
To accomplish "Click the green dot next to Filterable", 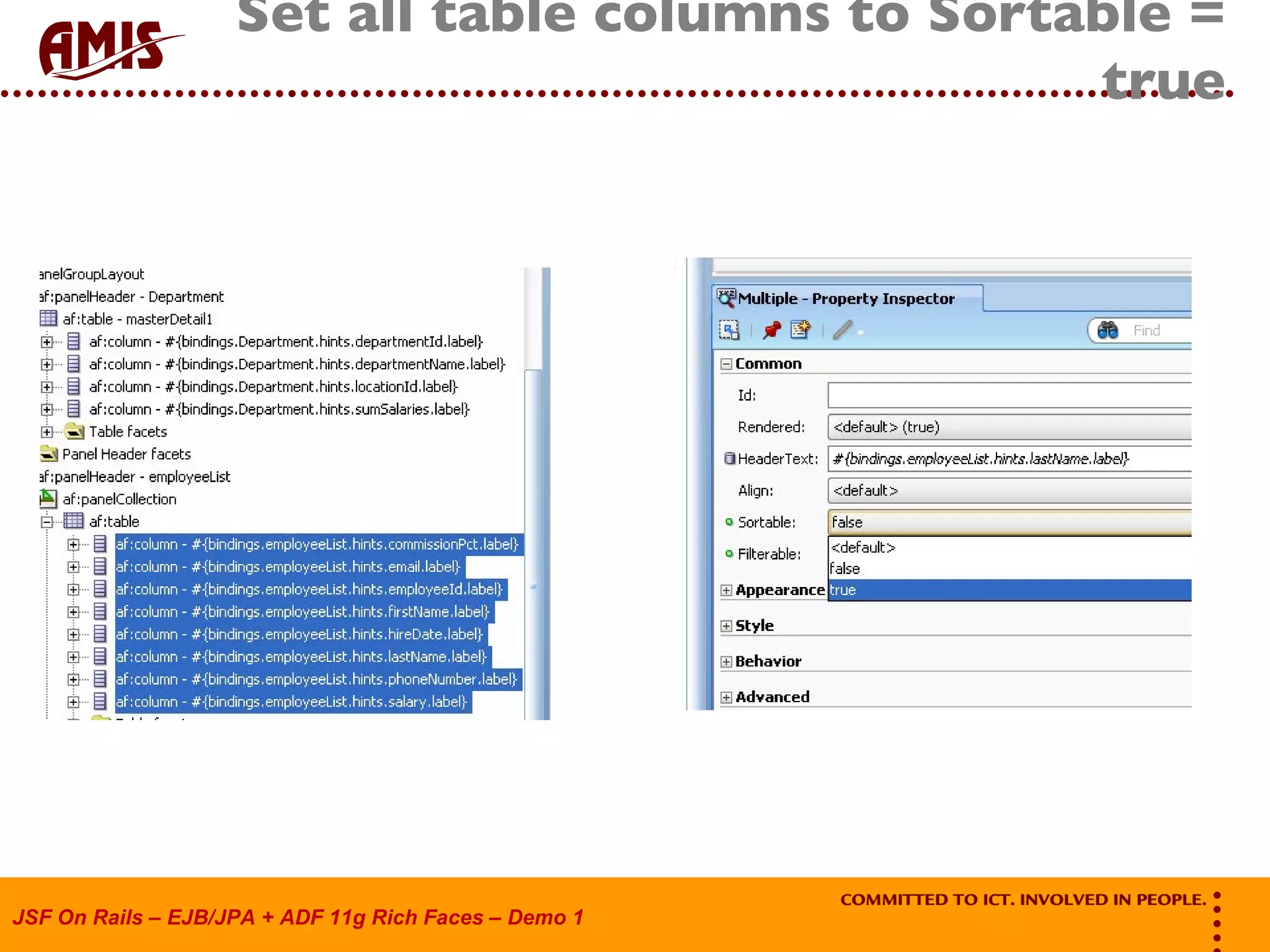I will point(729,553).
